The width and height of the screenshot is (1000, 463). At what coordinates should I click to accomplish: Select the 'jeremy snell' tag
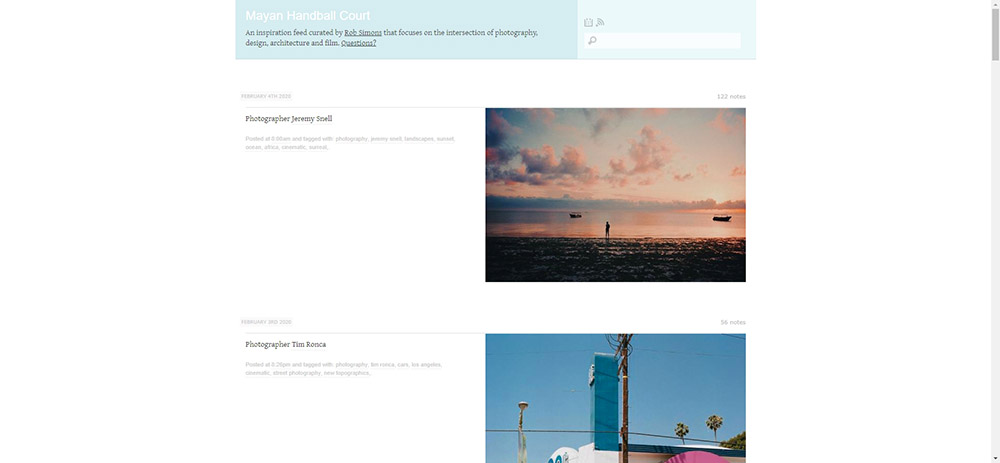click(386, 139)
